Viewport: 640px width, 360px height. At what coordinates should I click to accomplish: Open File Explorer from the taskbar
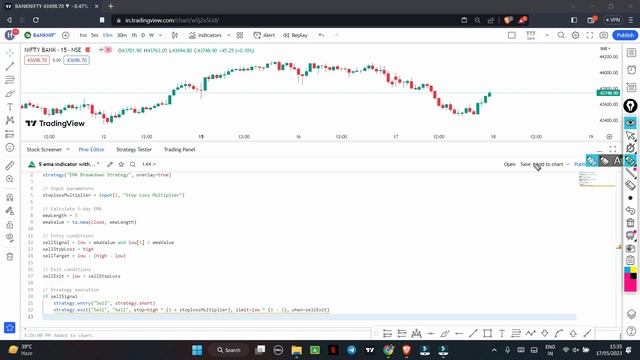pyautogui.click(x=296, y=350)
